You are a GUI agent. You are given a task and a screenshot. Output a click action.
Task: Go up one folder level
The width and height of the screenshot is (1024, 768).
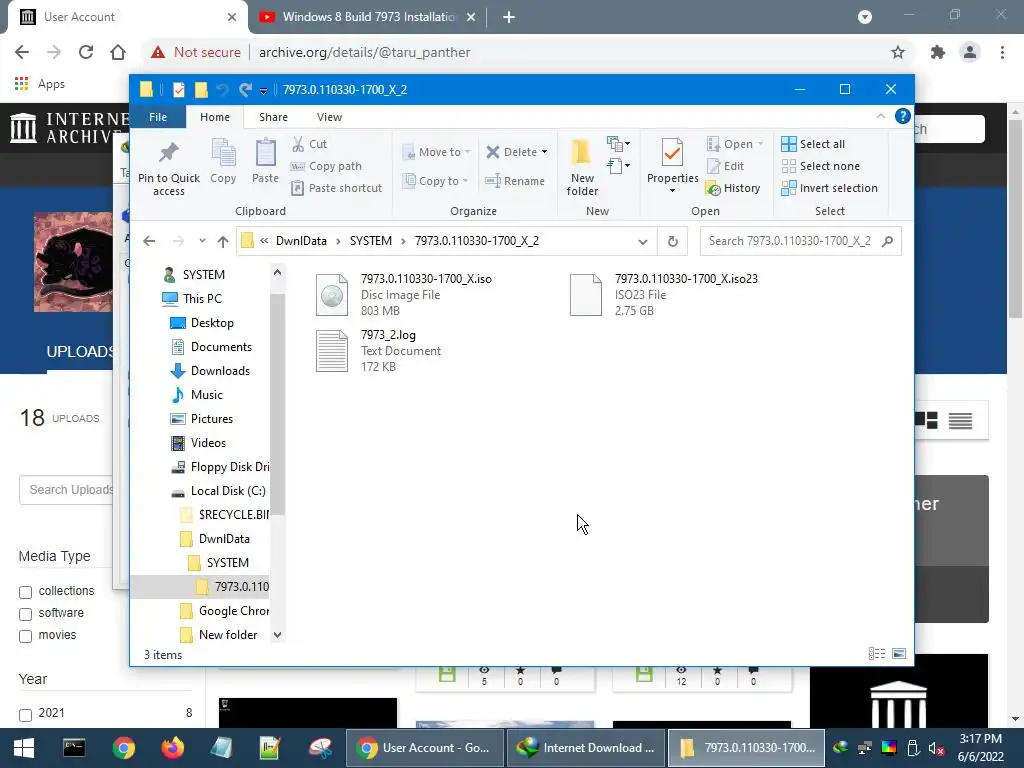223,242
